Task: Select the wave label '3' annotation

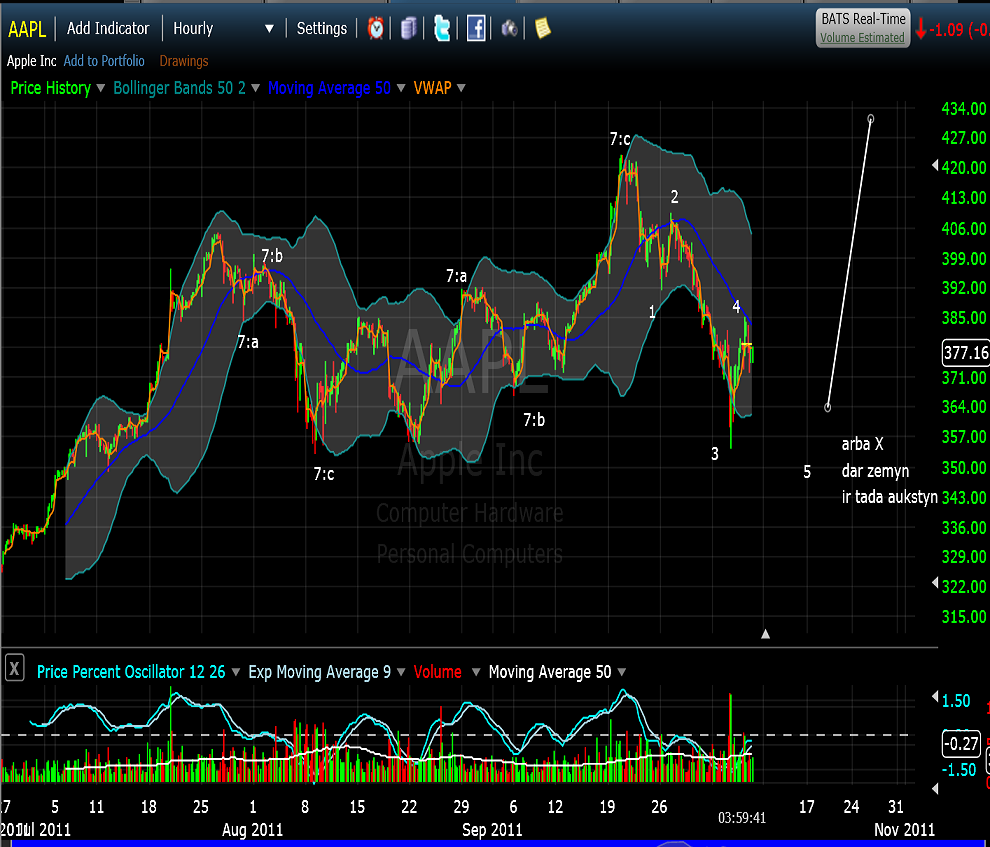Action: click(x=715, y=454)
